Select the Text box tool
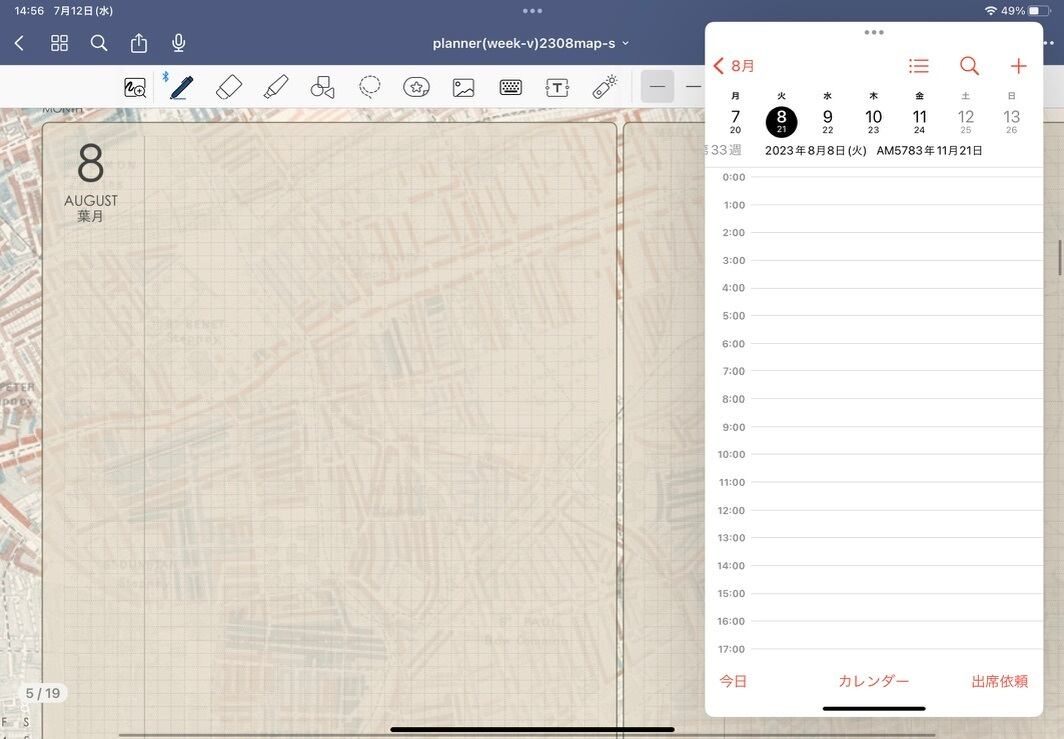The height and width of the screenshot is (739, 1064). click(557, 87)
